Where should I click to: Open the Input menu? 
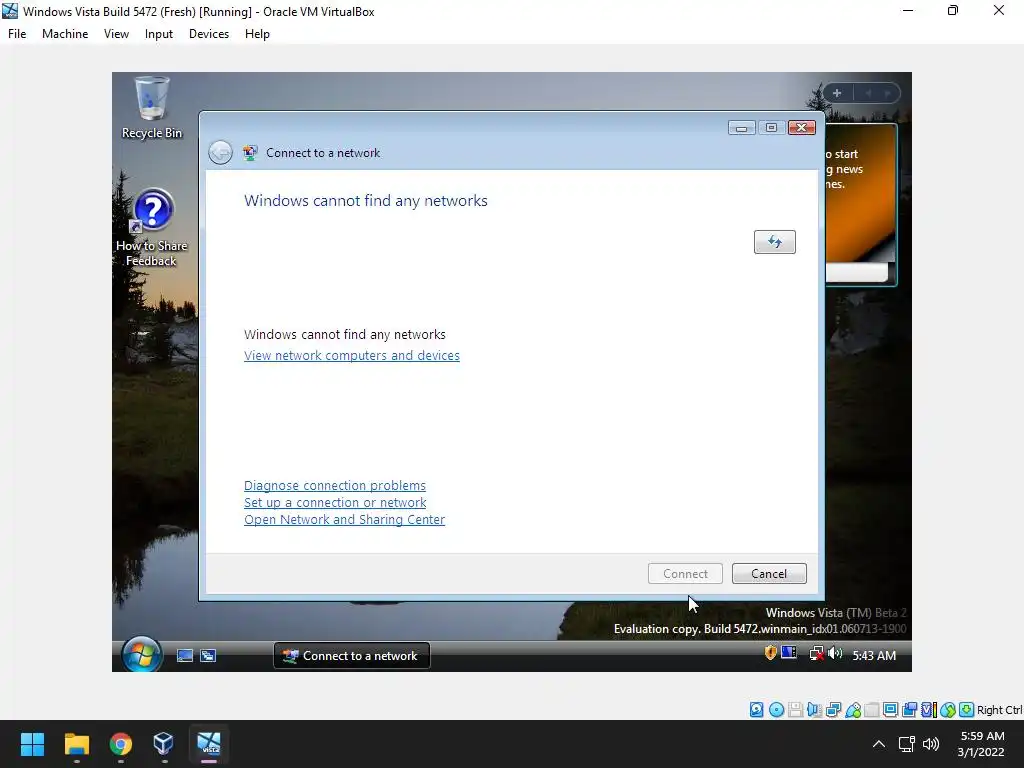(x=159, y=34)
